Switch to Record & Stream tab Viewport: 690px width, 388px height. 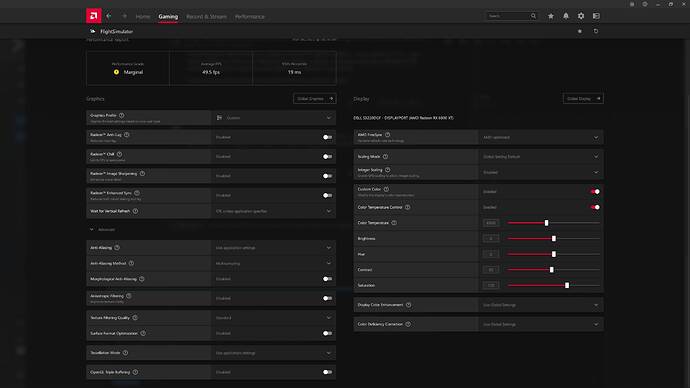[206, 16]
